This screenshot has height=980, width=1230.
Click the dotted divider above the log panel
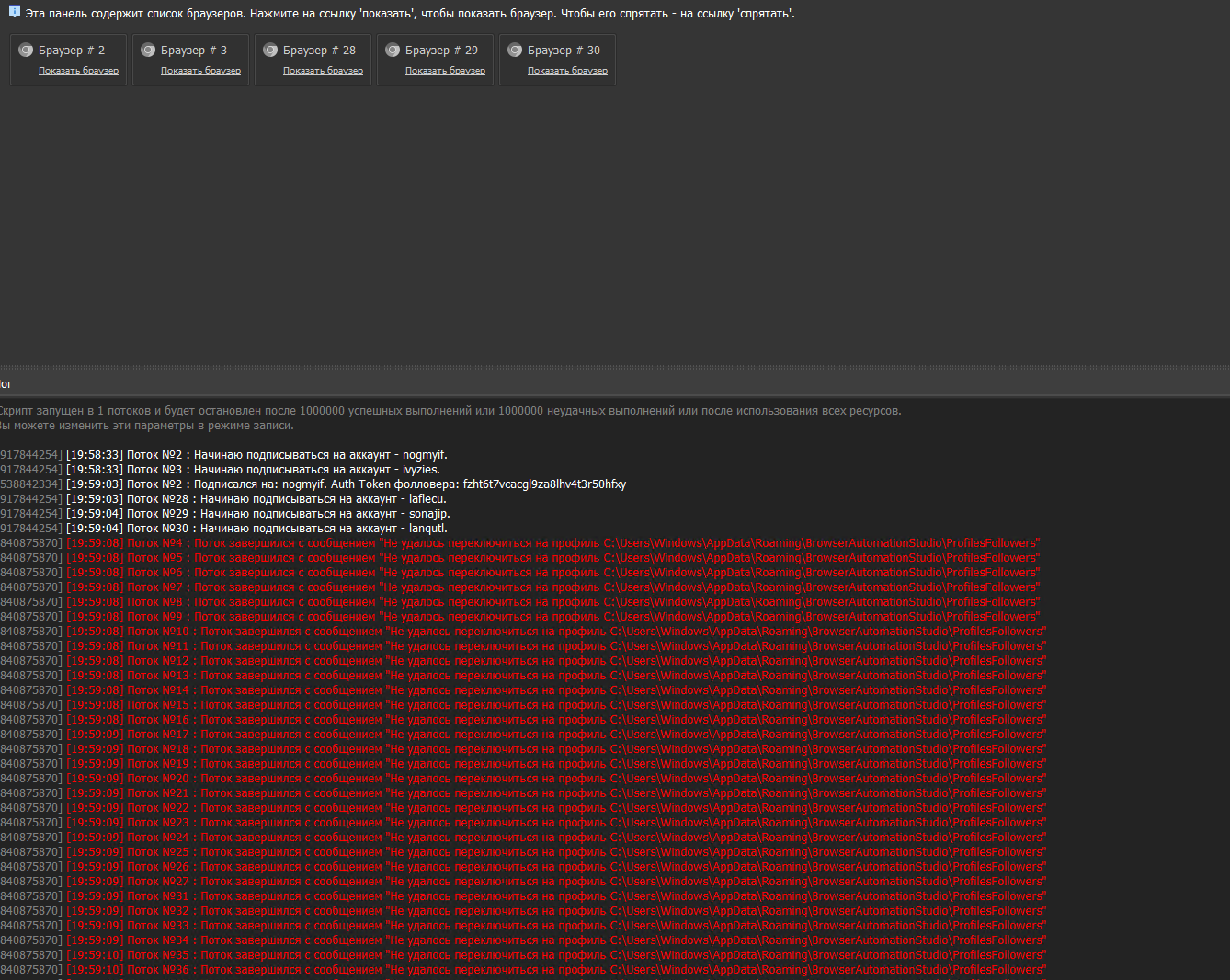(615, 368)
